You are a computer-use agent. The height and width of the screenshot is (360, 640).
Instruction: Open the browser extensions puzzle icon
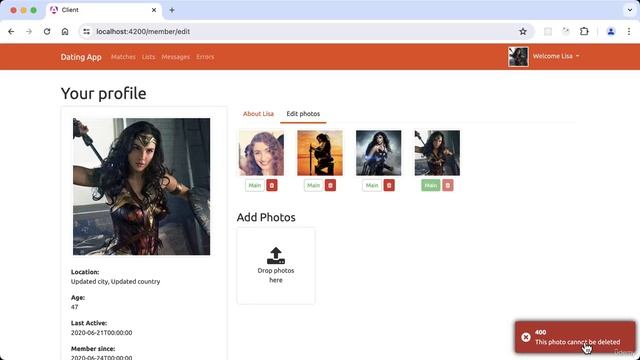click(584, 31)
